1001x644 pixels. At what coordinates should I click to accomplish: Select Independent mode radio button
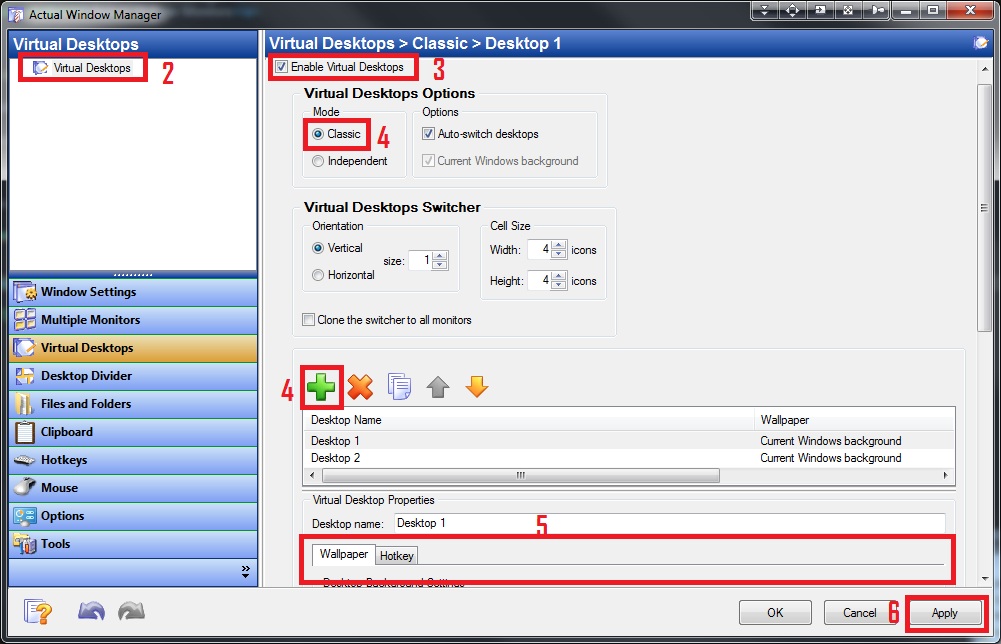[318, 161]
